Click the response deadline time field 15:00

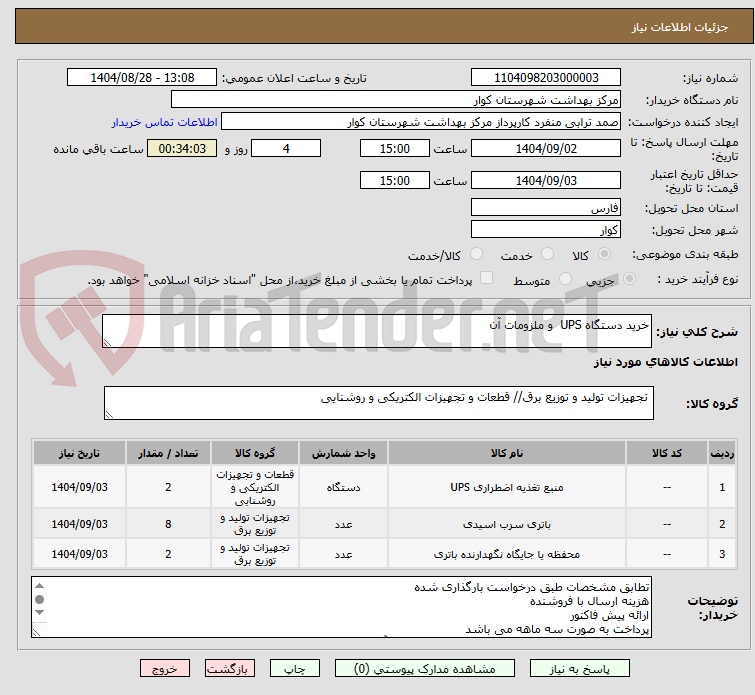click(x=394, y=148)
